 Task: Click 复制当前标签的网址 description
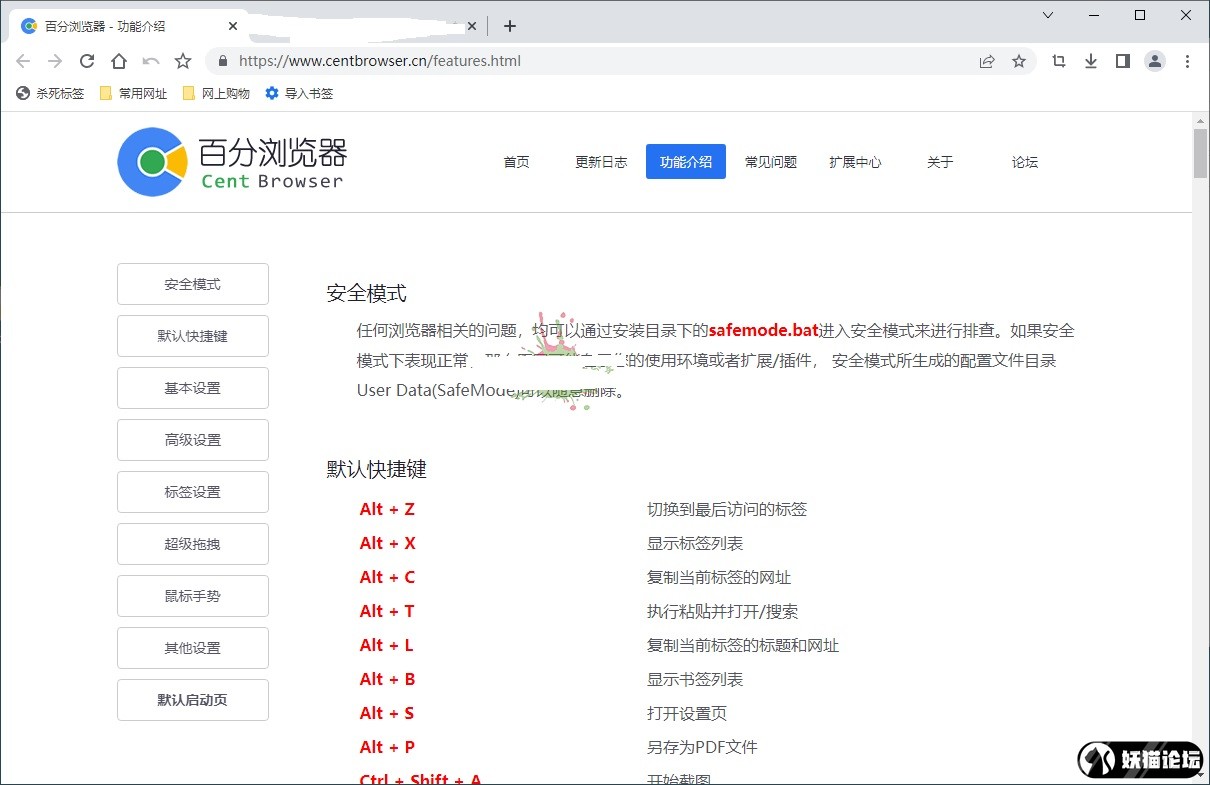[x=719, y=577]
